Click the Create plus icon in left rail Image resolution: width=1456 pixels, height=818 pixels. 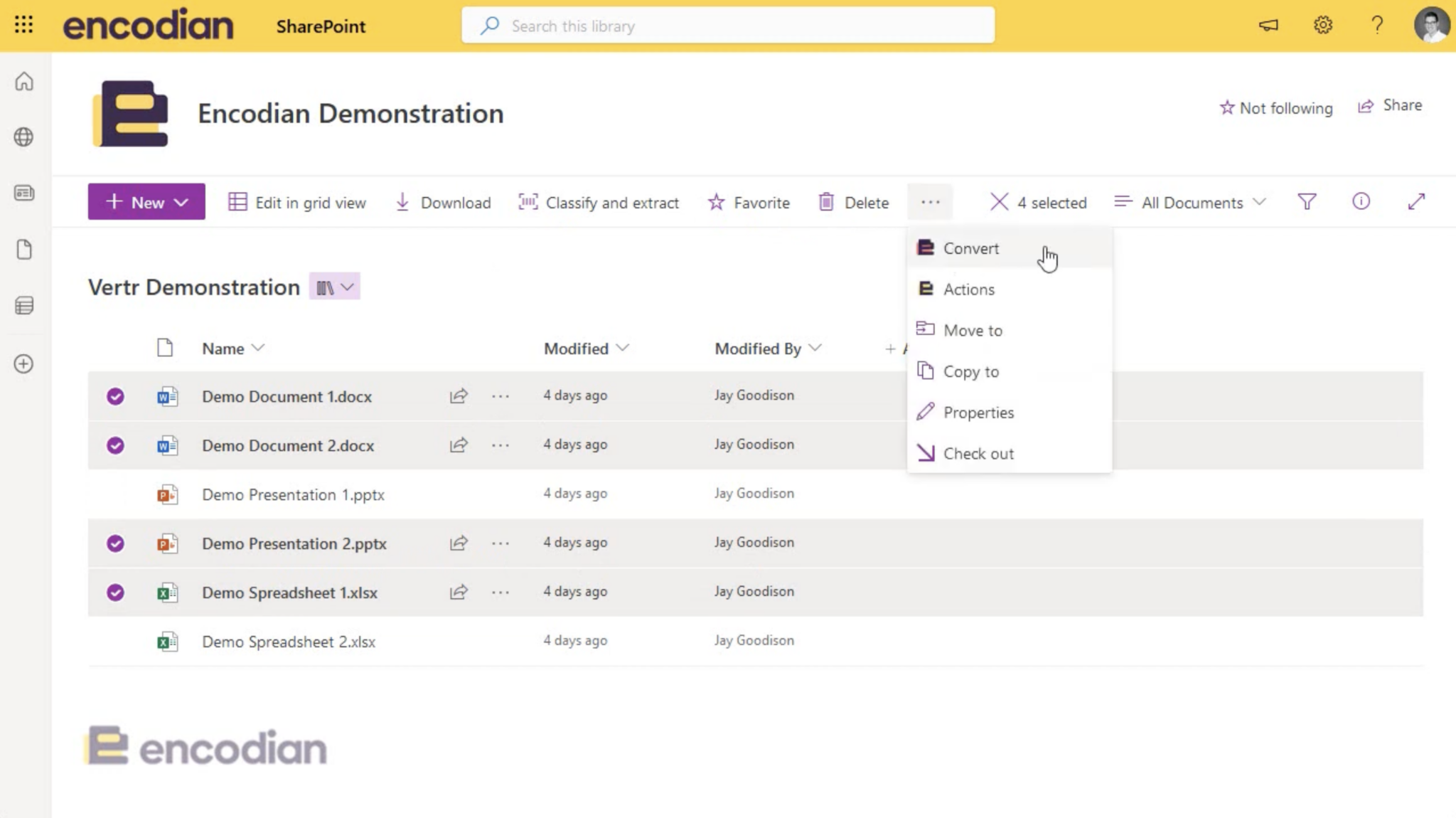click(x=24, y=363)
